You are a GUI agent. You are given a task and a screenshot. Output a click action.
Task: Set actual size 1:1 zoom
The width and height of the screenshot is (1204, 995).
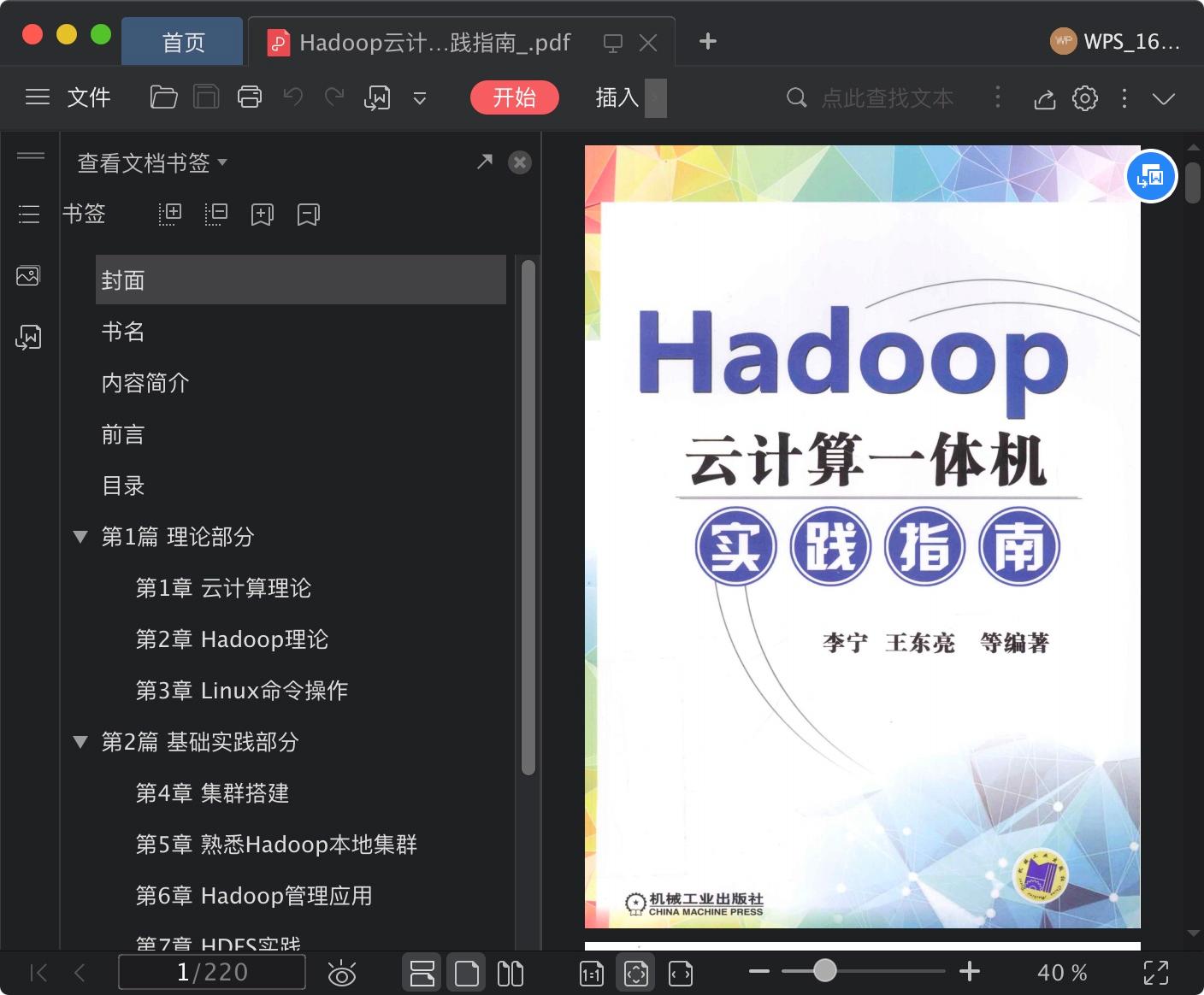pyautogui.click(x=592, y=973)
